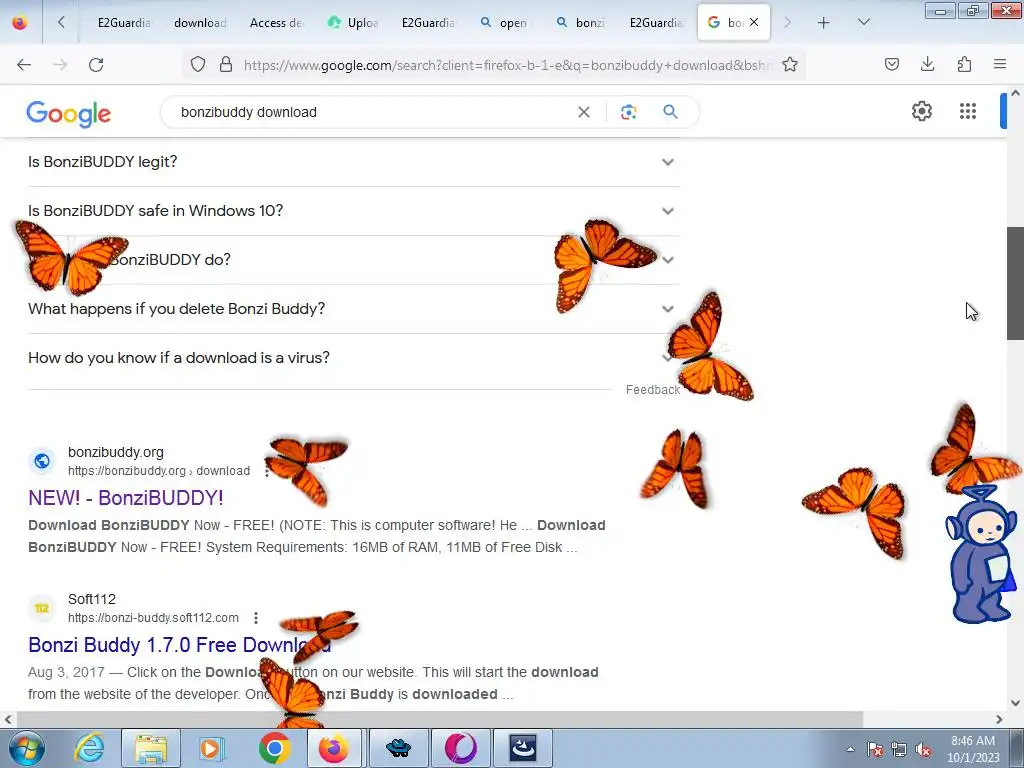Expand 'How do you know if a download is a virus?'
The image size is (1024, 768).
click(353, 358)
